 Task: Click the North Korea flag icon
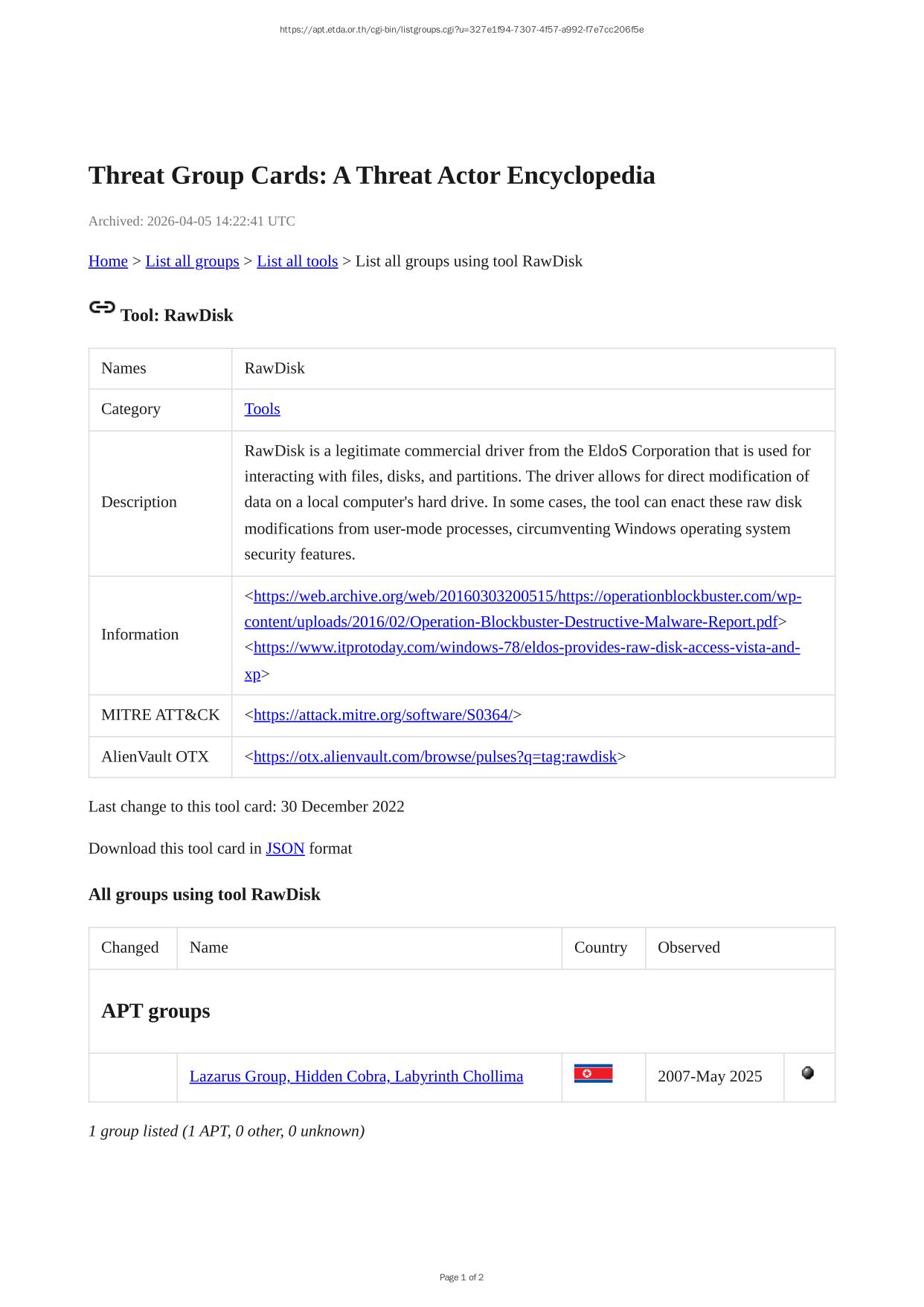click(x=593, y=1073)
